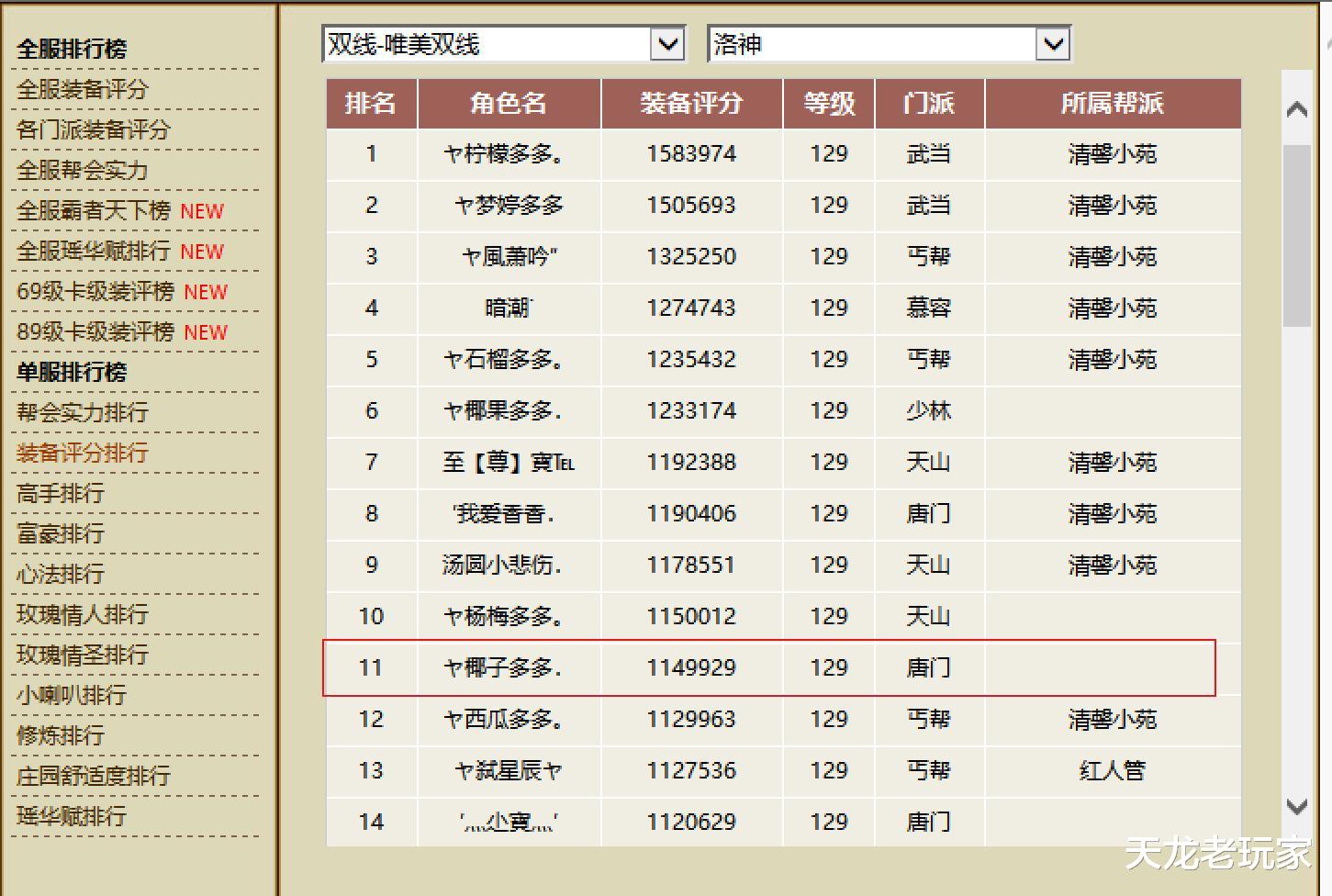The image size is (1332, 896).
Task: Click the 等级 column header
Action: coord(829,103)
